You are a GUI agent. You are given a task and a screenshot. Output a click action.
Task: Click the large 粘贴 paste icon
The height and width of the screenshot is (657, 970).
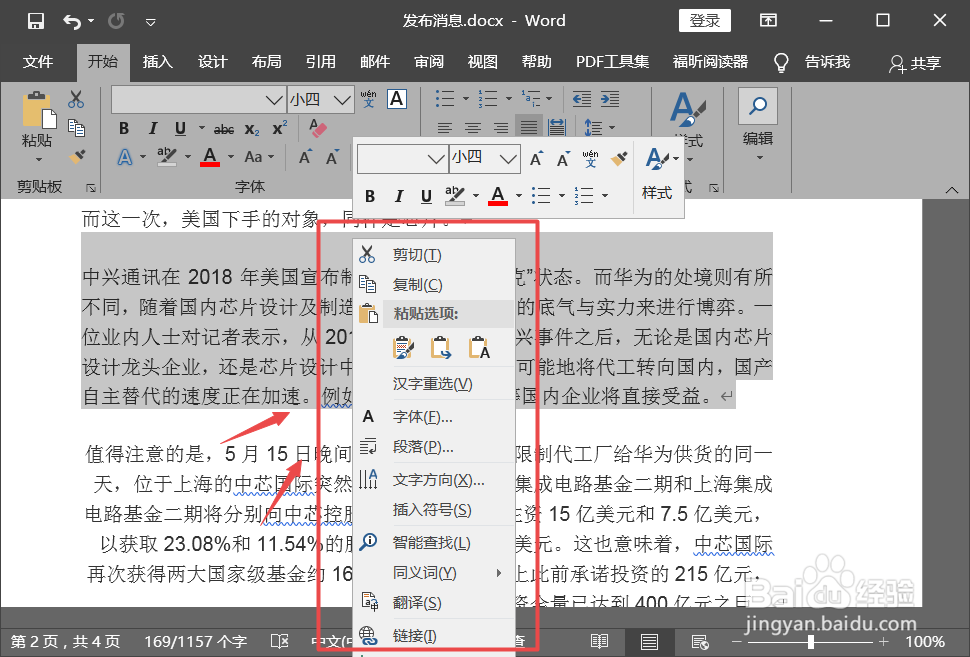tap(38, 111)
